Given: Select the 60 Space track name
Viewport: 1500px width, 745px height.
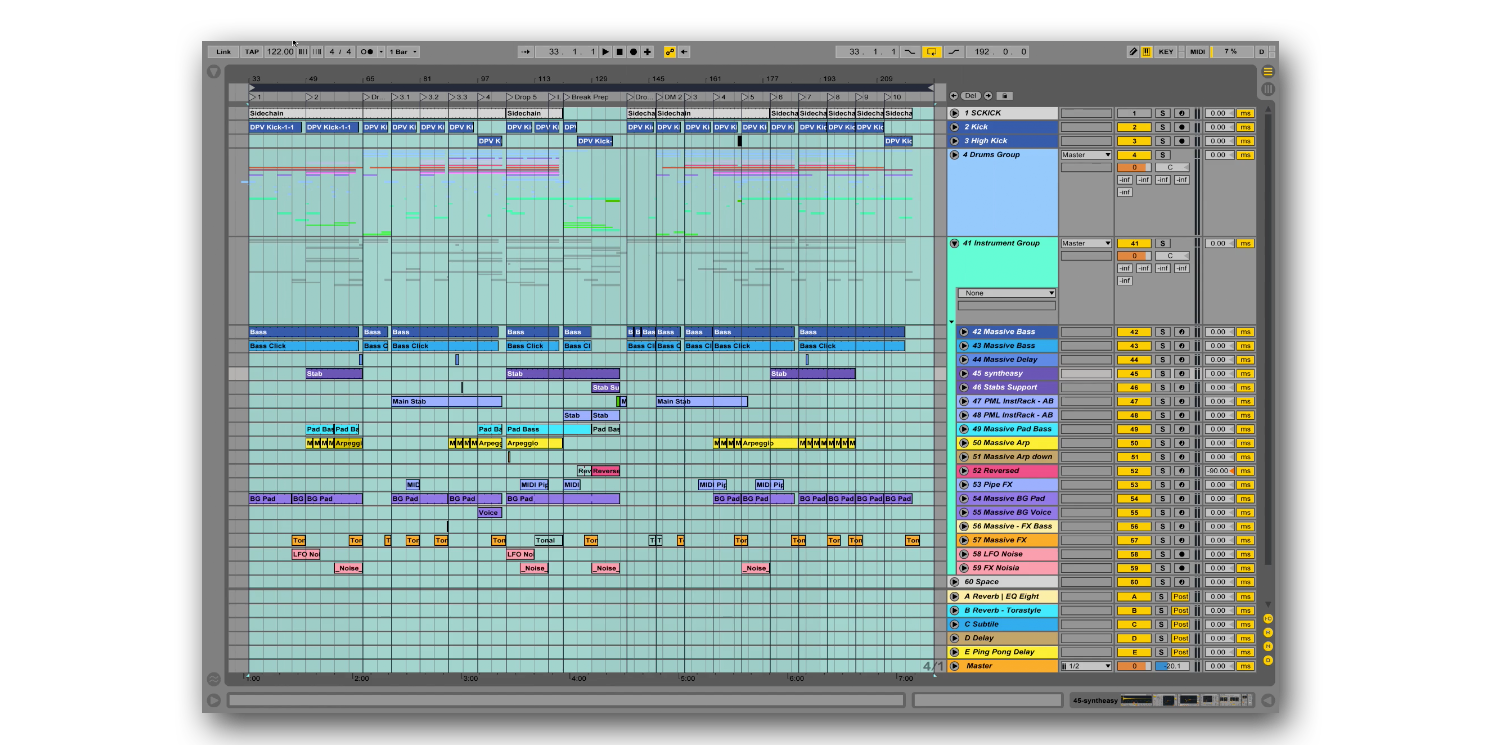Looking at the screenshot, I should pos(981,582).
